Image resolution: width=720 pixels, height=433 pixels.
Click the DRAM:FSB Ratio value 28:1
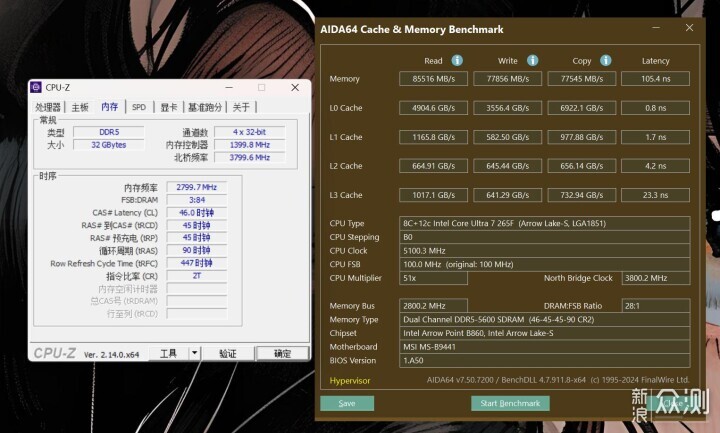point(656,306)
